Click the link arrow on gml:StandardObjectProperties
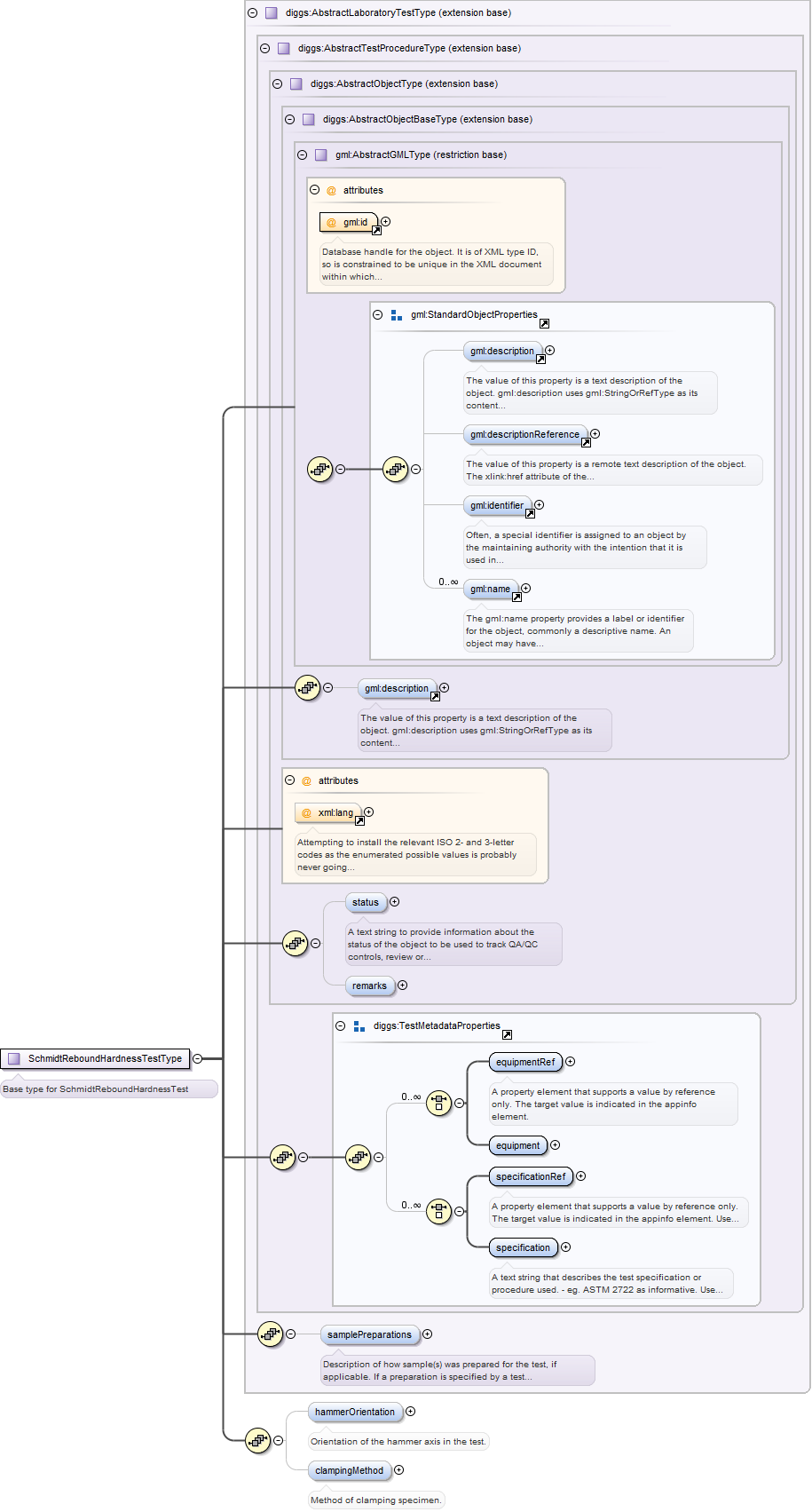The height and width of the screenshot is (1512, 812). pos(544,324)
